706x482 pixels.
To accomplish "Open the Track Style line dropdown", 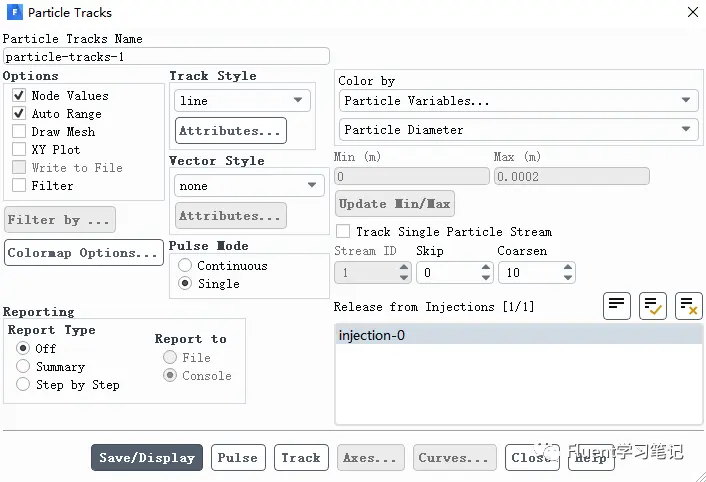I will [242, 100].
